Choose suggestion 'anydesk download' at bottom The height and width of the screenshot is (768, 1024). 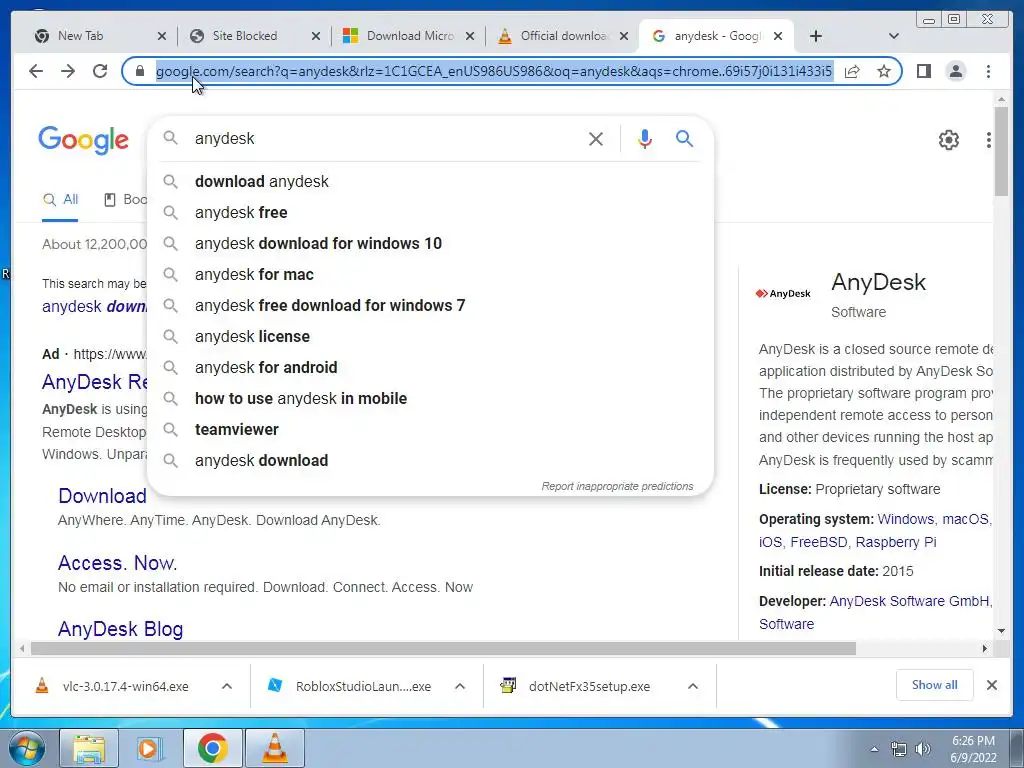click(x=431, y=460)
